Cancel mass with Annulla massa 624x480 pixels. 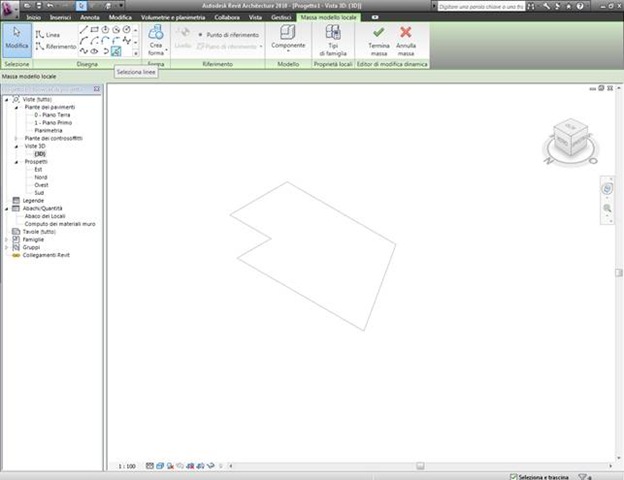click(x=406, y=41)
